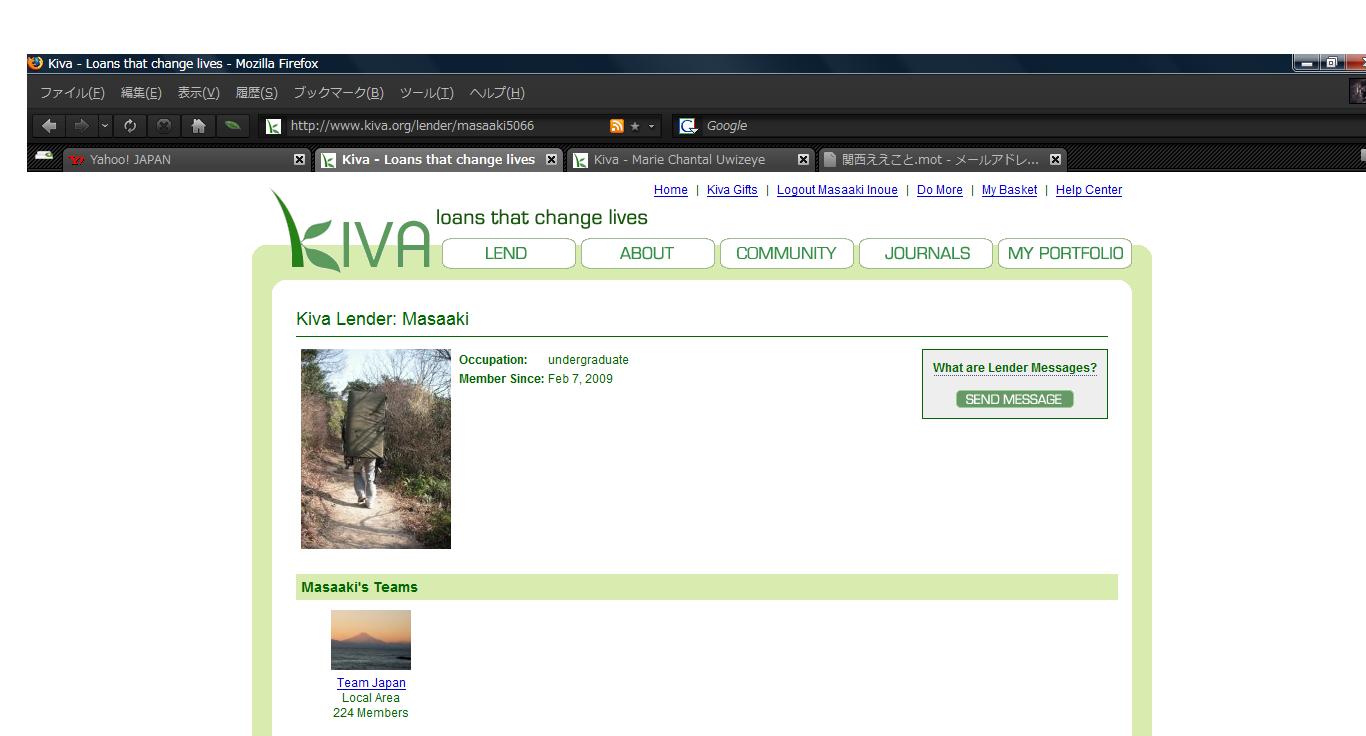Click the What are Lender Messages? link
Image resolution: width=1366 pixels, height=736 pixels.
click(x=1014, y=368)
